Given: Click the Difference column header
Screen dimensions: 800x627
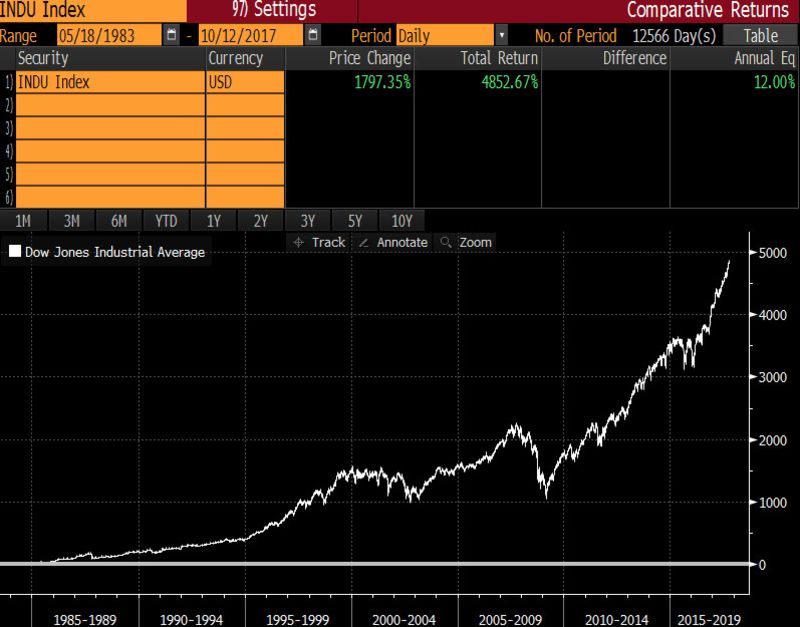Looking at the screenshot, I should point(606,58).
